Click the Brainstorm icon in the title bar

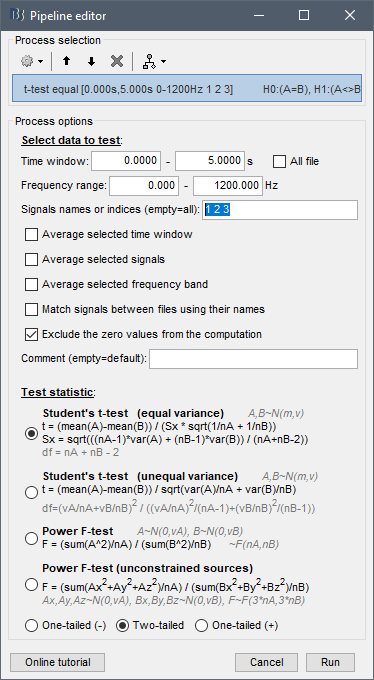coord(16,16)
